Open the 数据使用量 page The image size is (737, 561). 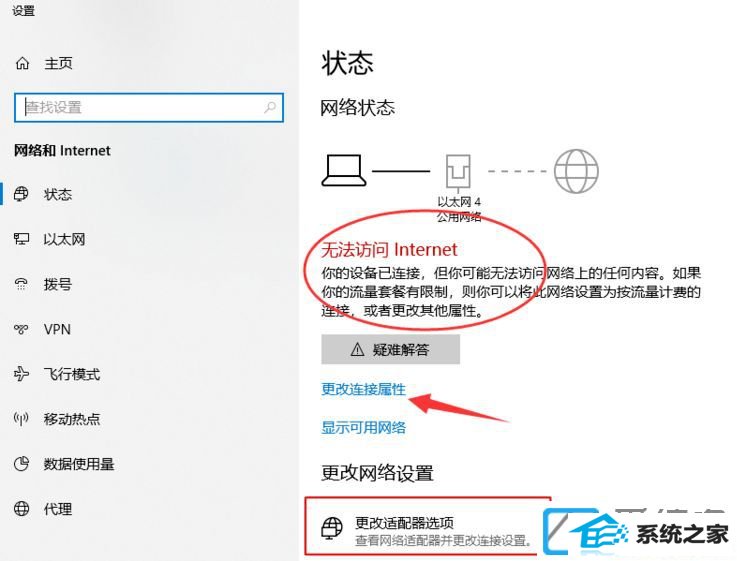pyautogui.click(x=79, y=464)
